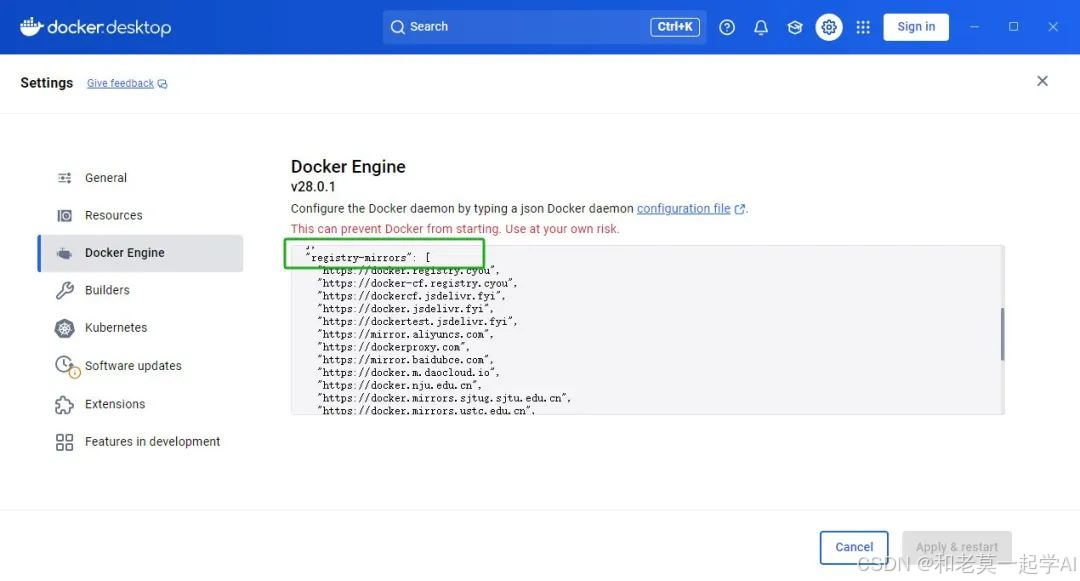This screenshot has height=581, width=1080.
Task: Click the Resources icon in sidebar
Action: pos(65,215)
